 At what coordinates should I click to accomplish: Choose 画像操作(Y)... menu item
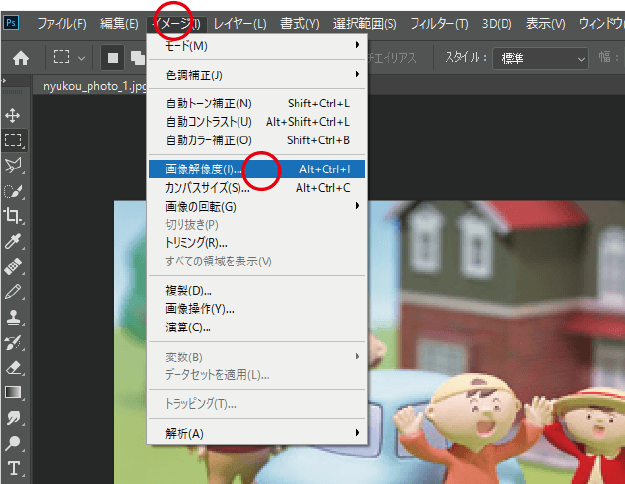(x=257, y=309)
